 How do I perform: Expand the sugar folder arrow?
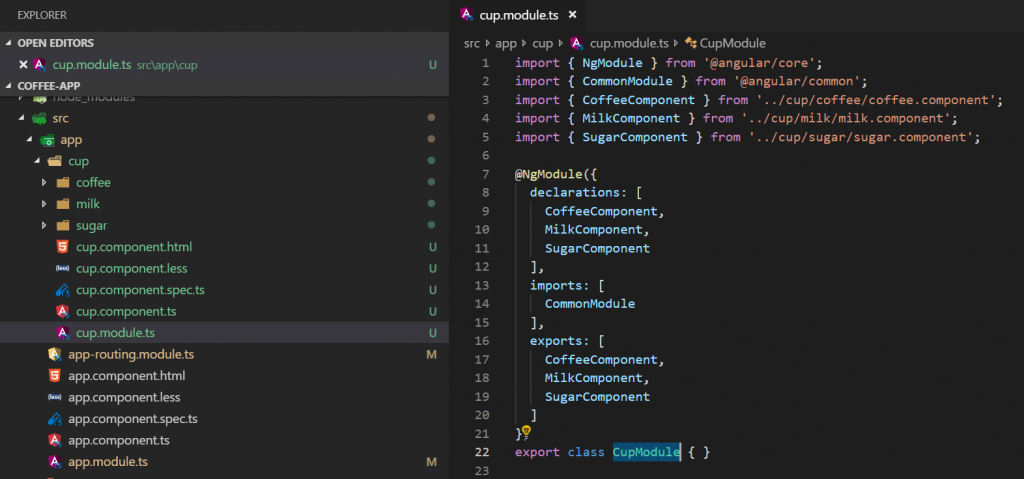44,225
